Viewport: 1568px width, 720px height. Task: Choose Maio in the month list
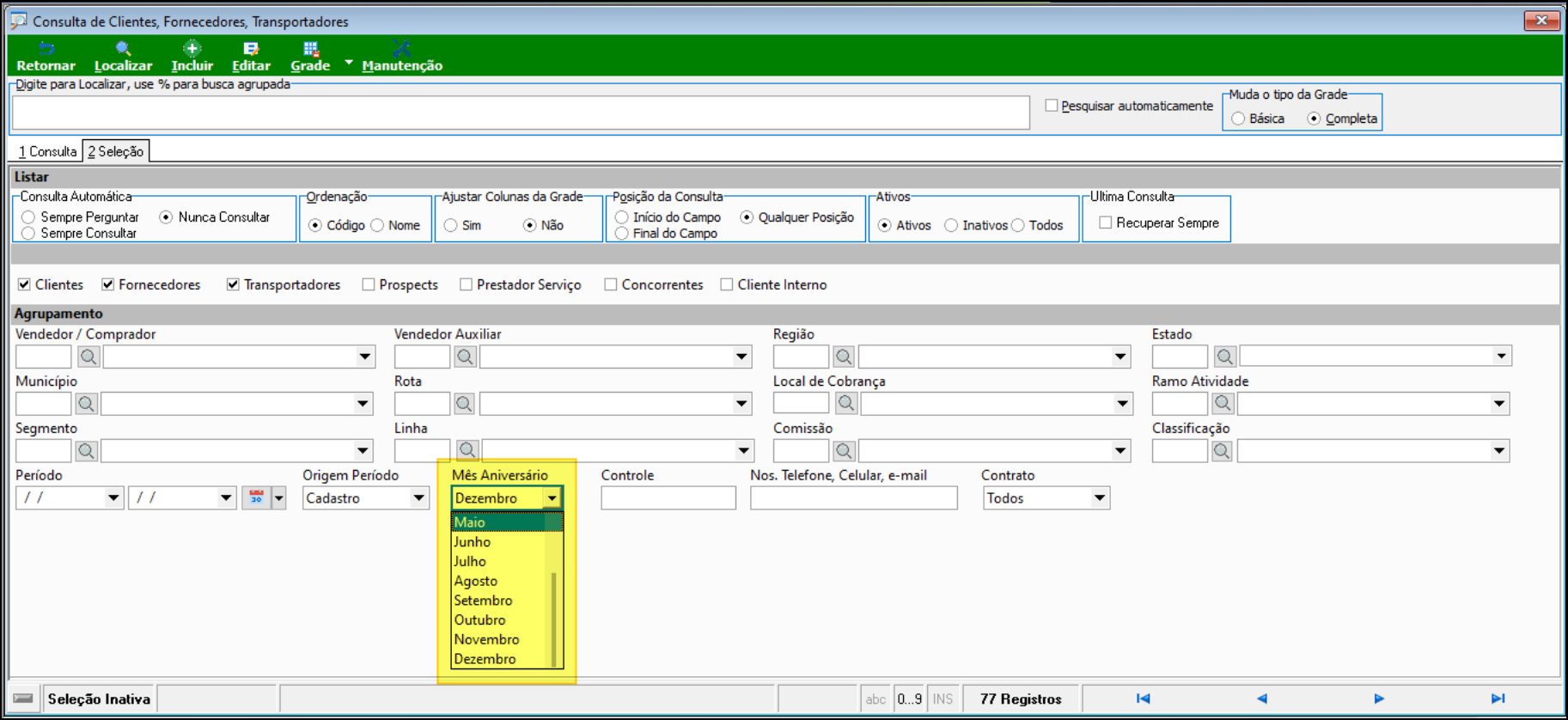point(507,522)
